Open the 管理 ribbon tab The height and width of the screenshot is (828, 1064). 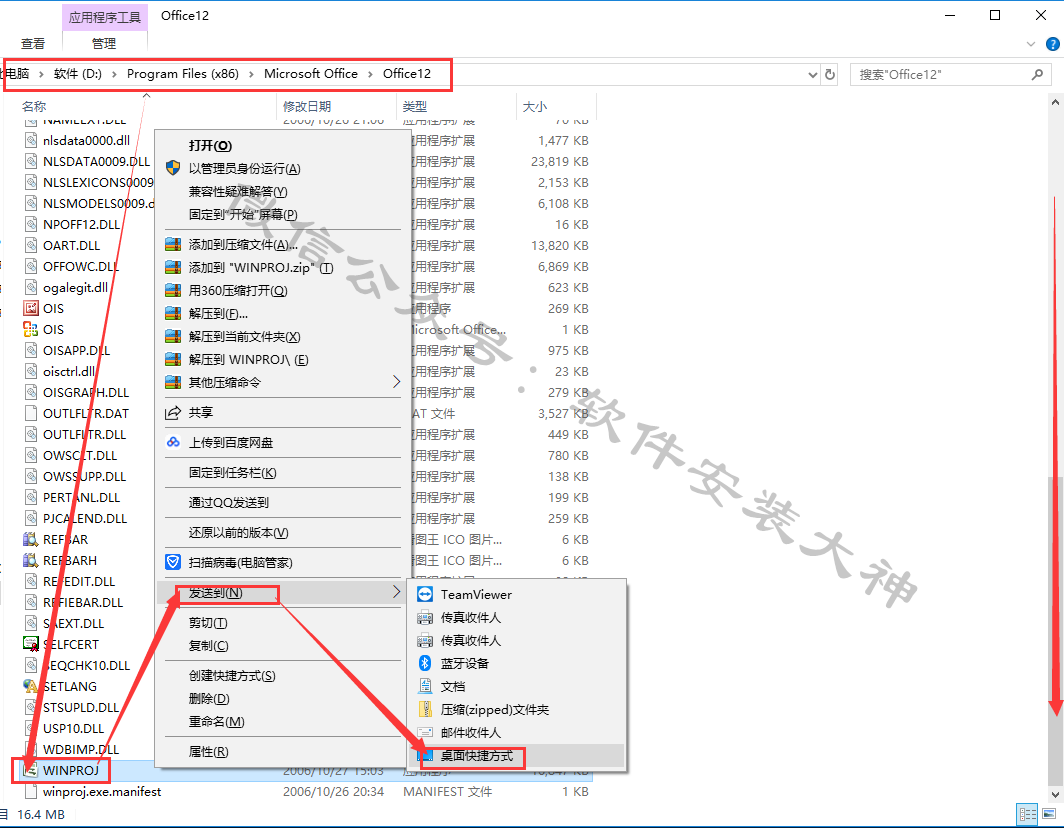tap(104, 43)
